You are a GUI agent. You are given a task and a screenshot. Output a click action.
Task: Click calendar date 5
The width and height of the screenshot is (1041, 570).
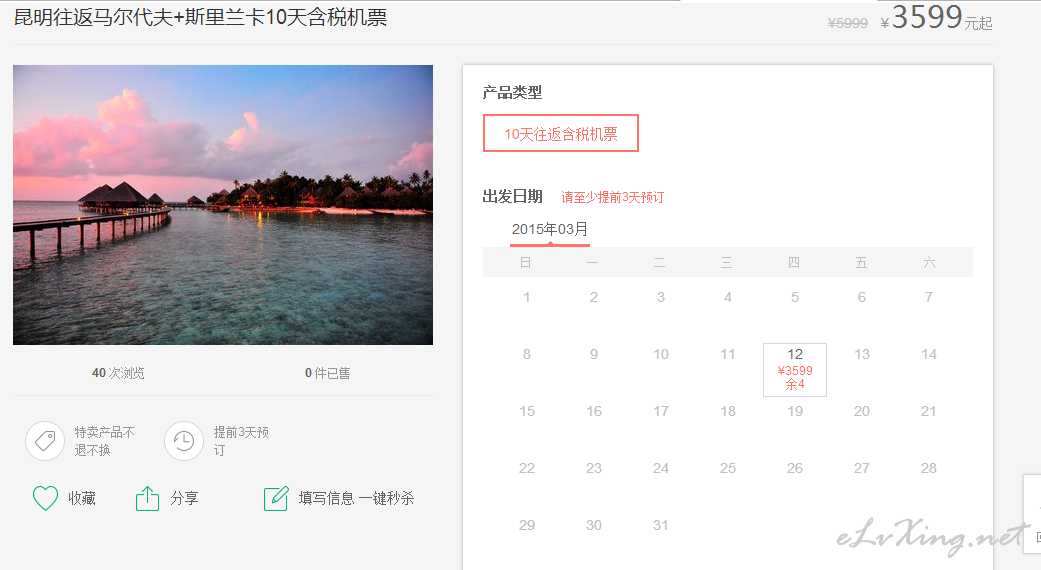point(795,297)
